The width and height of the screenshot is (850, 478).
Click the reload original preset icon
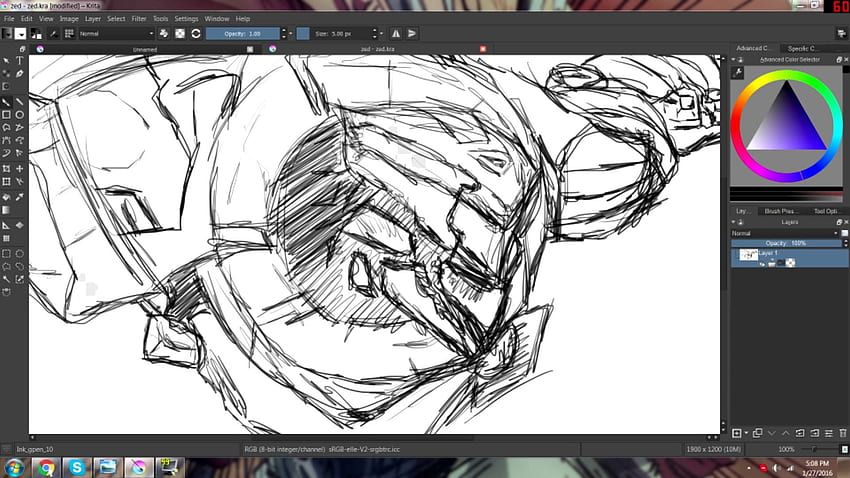tap(196, 34)
